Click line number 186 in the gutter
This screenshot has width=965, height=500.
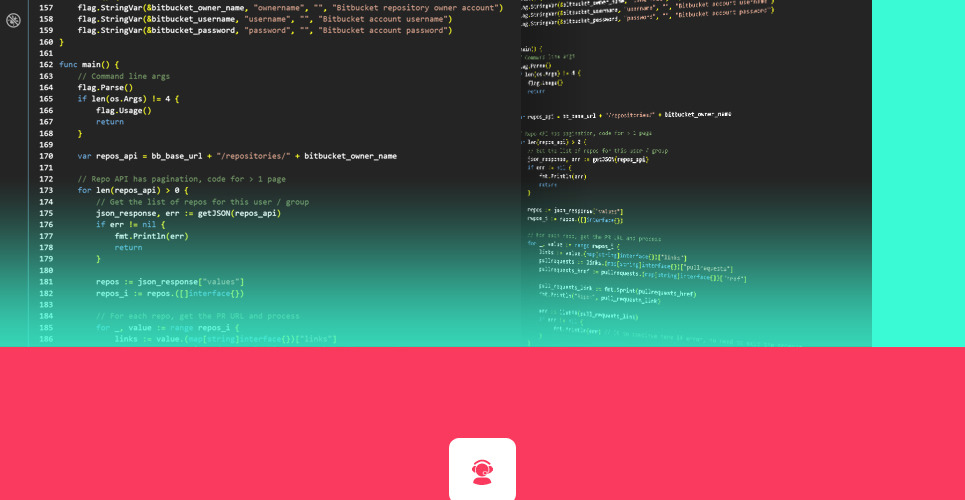46,339
